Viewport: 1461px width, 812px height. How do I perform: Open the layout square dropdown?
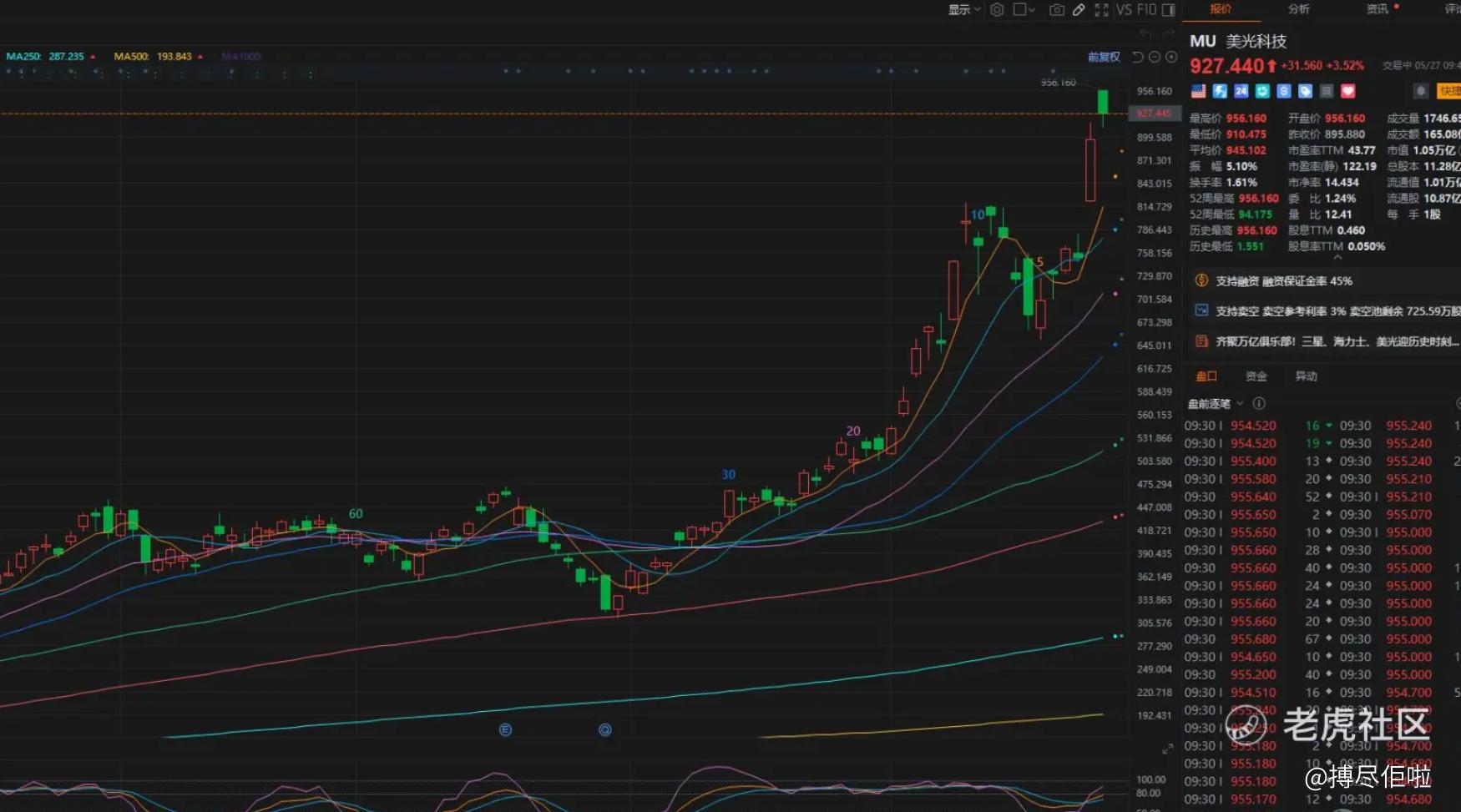(1024, 10)
